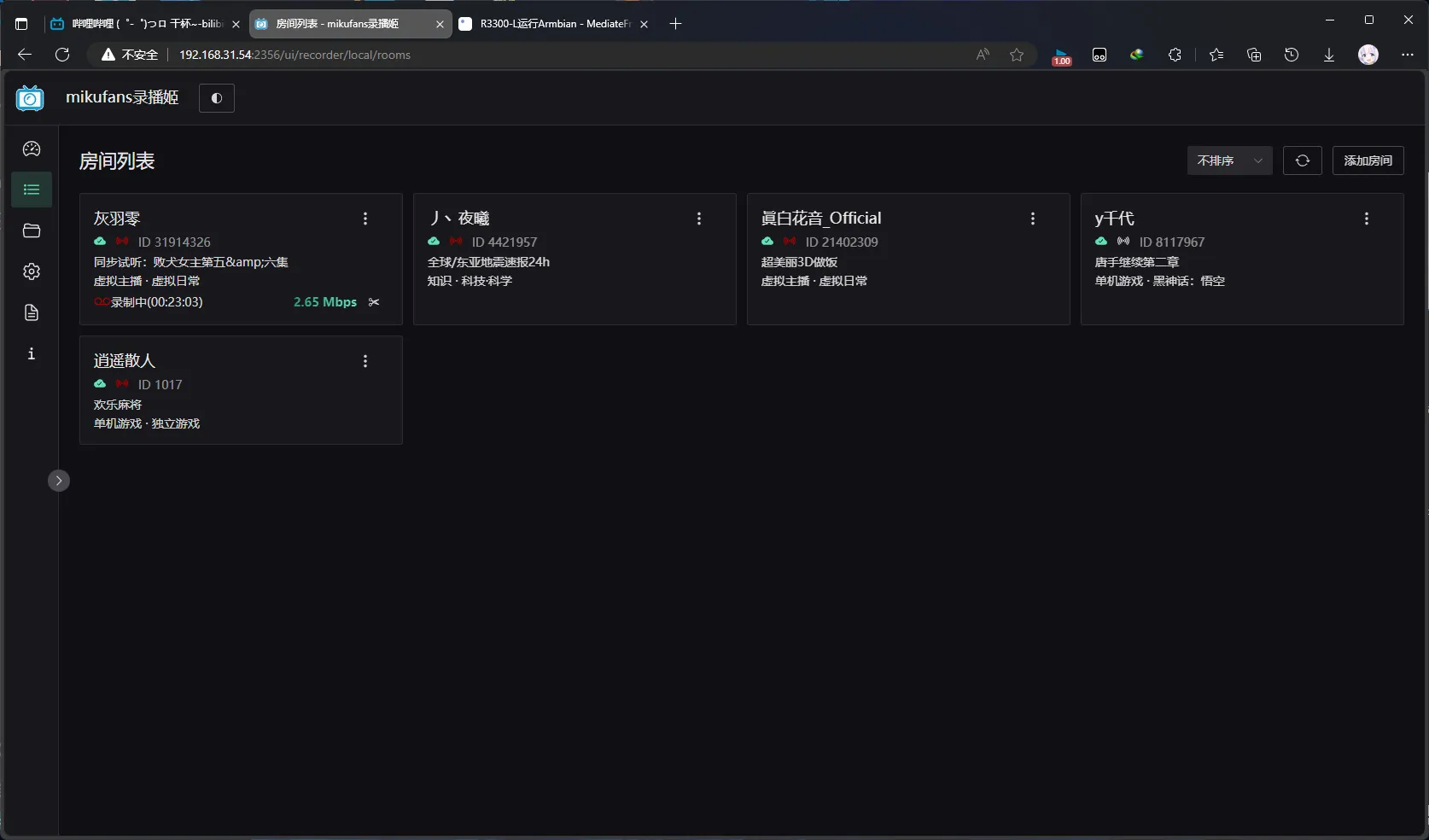Open the about info icon in sidebar
Image resolution: width=1429 pixels, height=840 pixels.
(32, 353)
